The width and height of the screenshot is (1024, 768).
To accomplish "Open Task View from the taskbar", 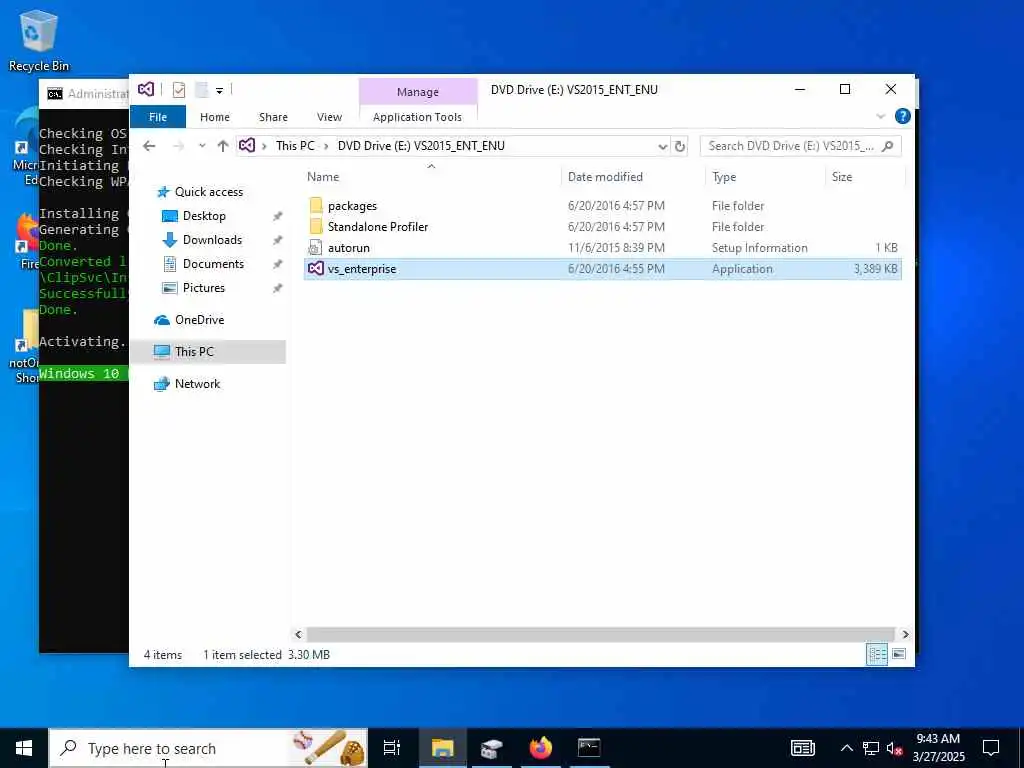I will tap(392, 748).
